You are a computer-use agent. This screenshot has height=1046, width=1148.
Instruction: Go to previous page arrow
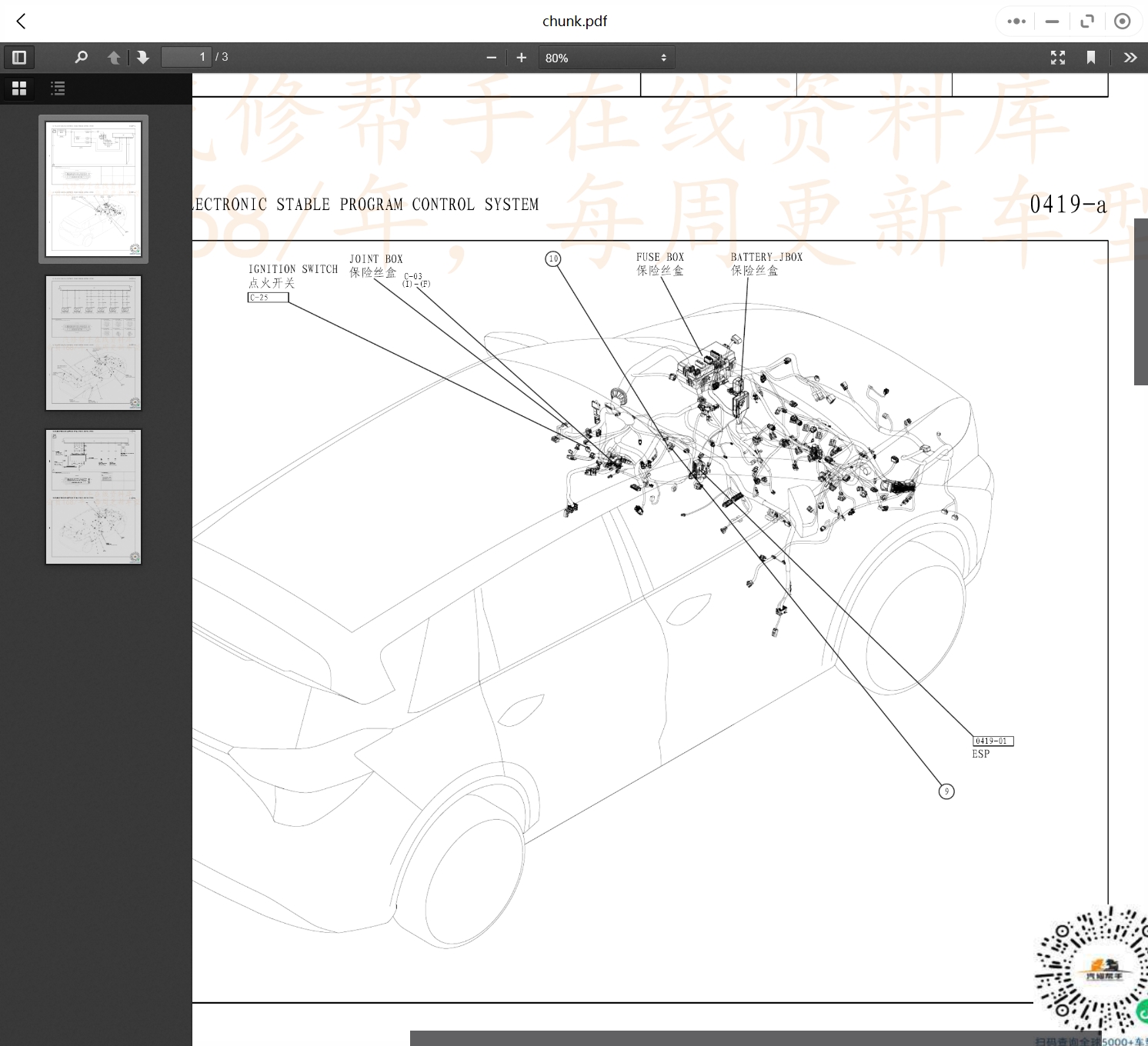pos(114,58)
